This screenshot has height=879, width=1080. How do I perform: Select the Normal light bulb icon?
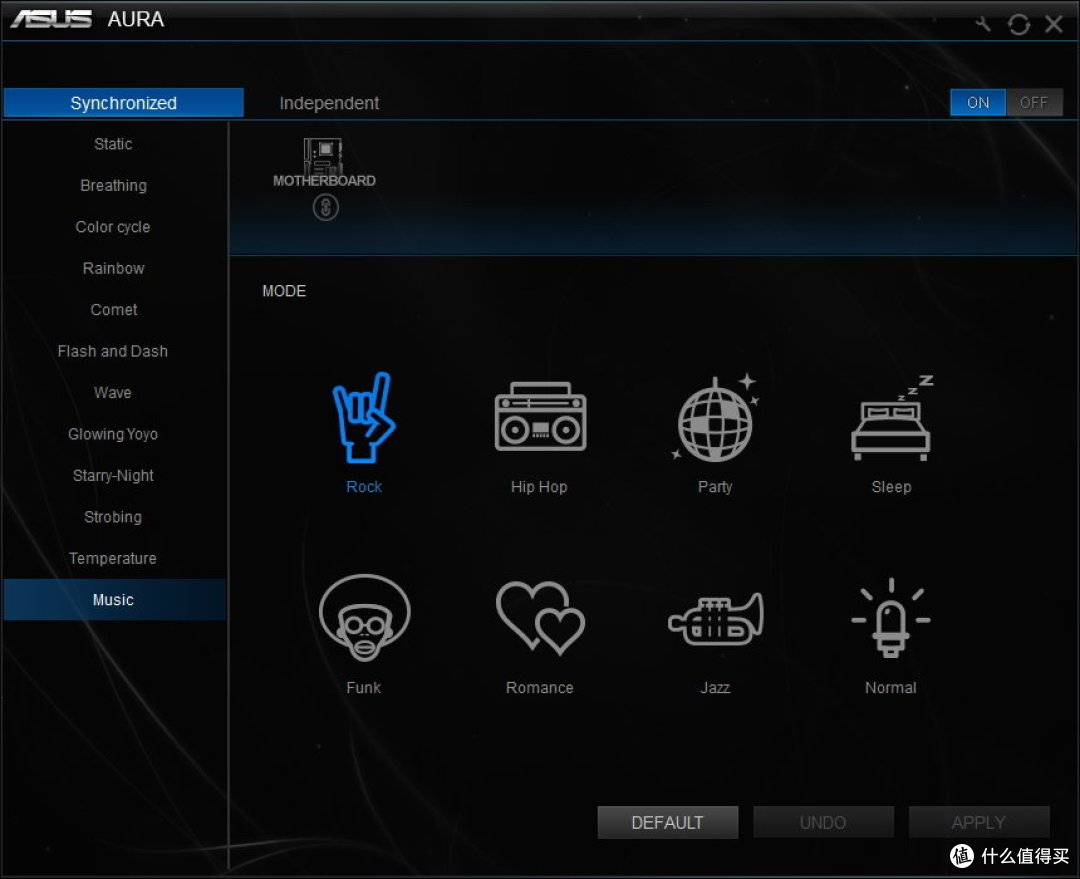coord(891,618)
